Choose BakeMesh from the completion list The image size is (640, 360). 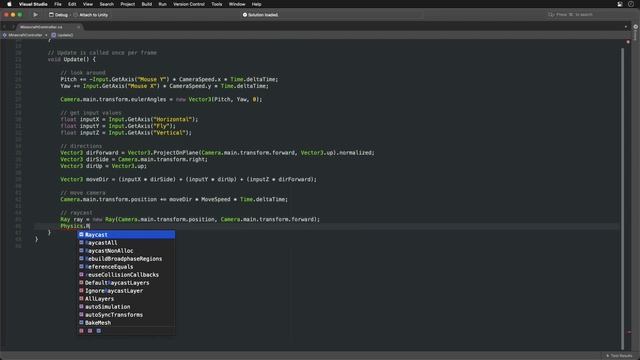126,322
